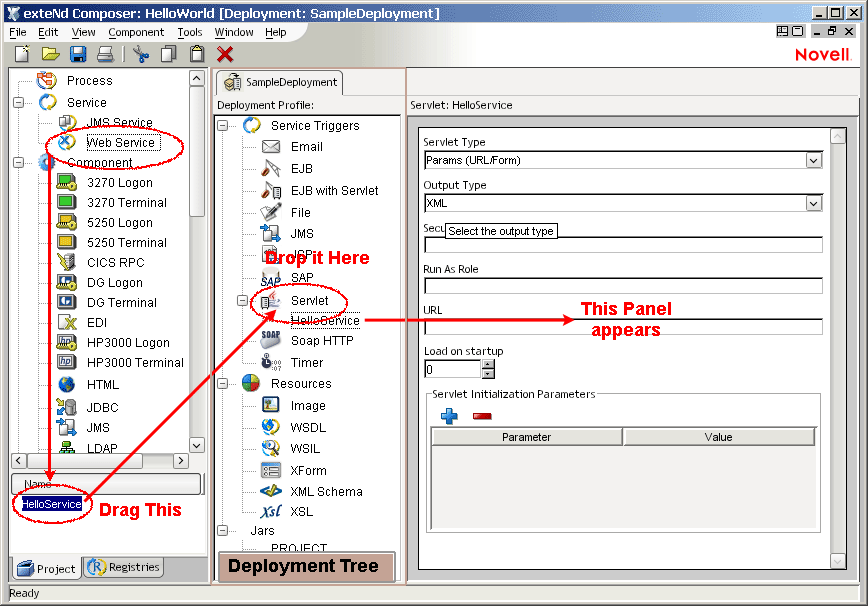
Task: Open the Window menu
Action: click(234, 33)
